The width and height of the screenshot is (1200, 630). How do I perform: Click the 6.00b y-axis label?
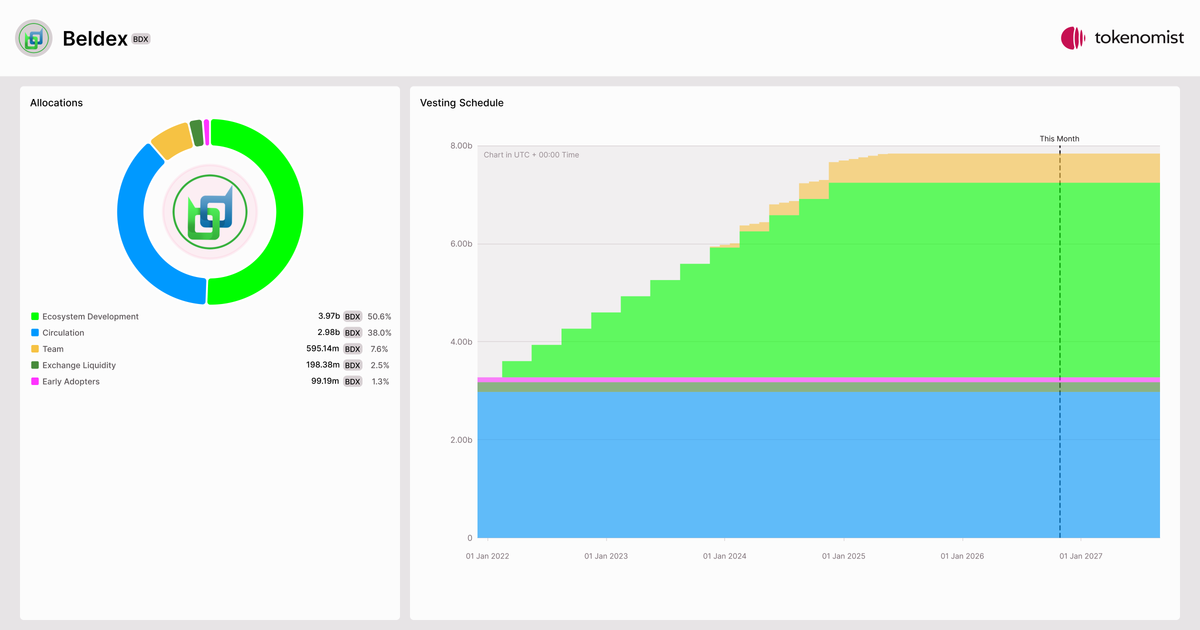point(460,244)
